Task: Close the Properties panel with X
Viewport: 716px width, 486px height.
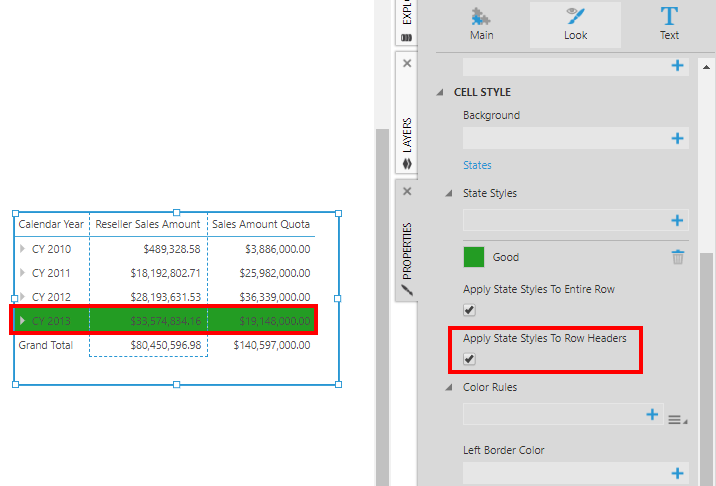Action: click(x=407, y=191)
